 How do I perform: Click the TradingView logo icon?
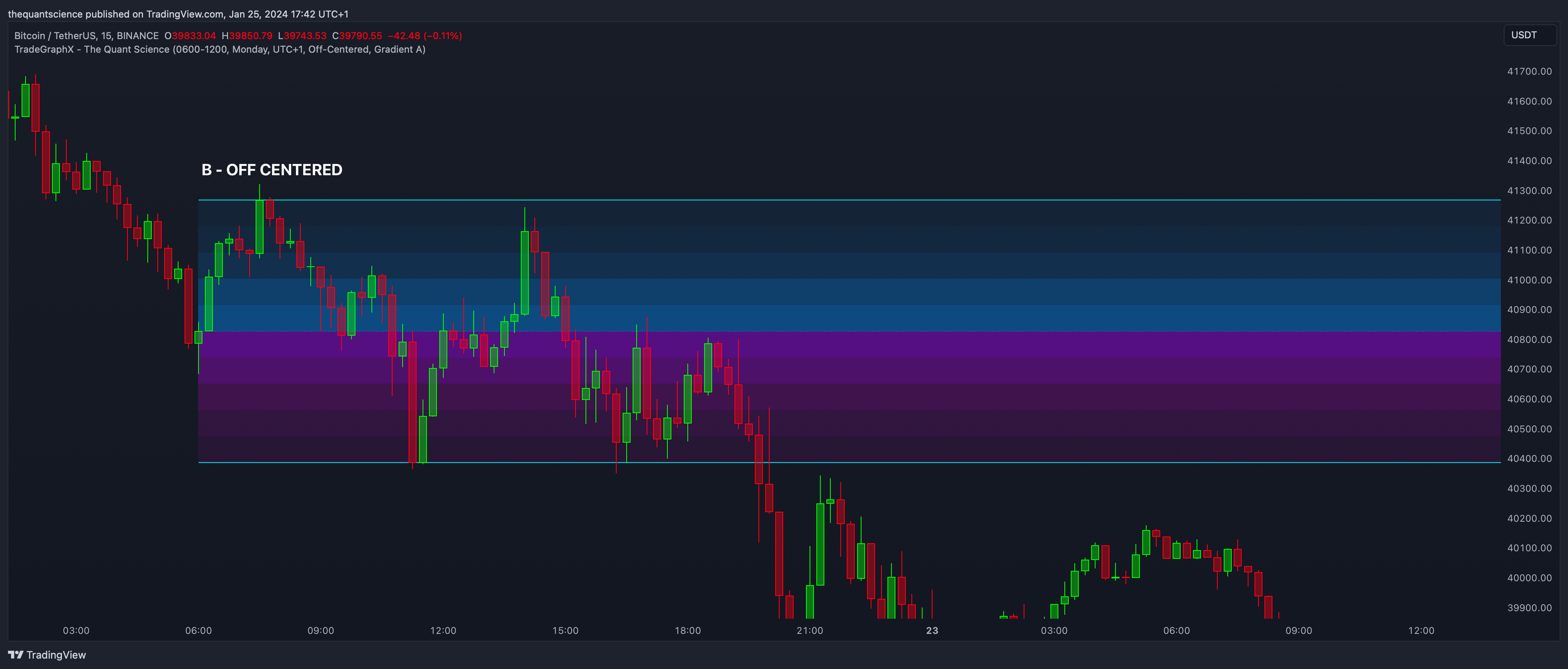click(x=15, y=655)
